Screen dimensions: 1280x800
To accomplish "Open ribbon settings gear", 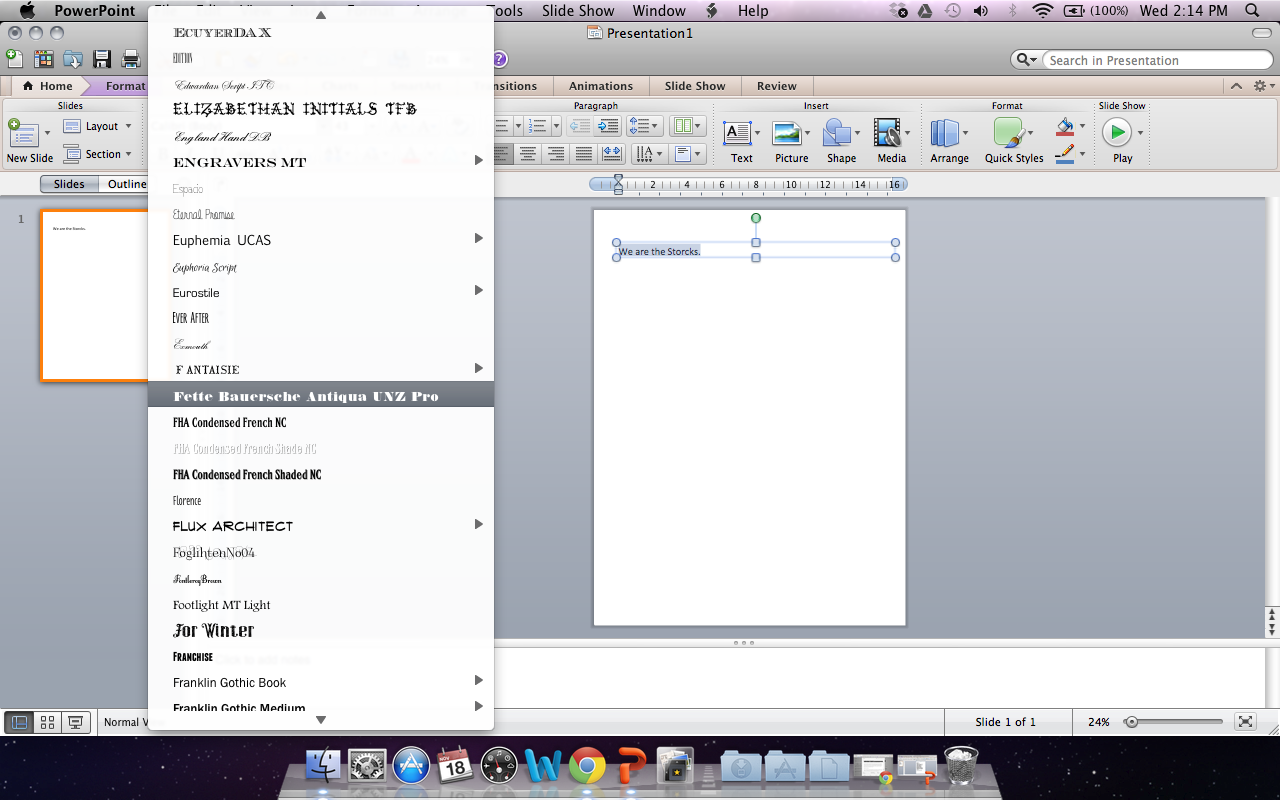I will click(x=1261, y=86).
